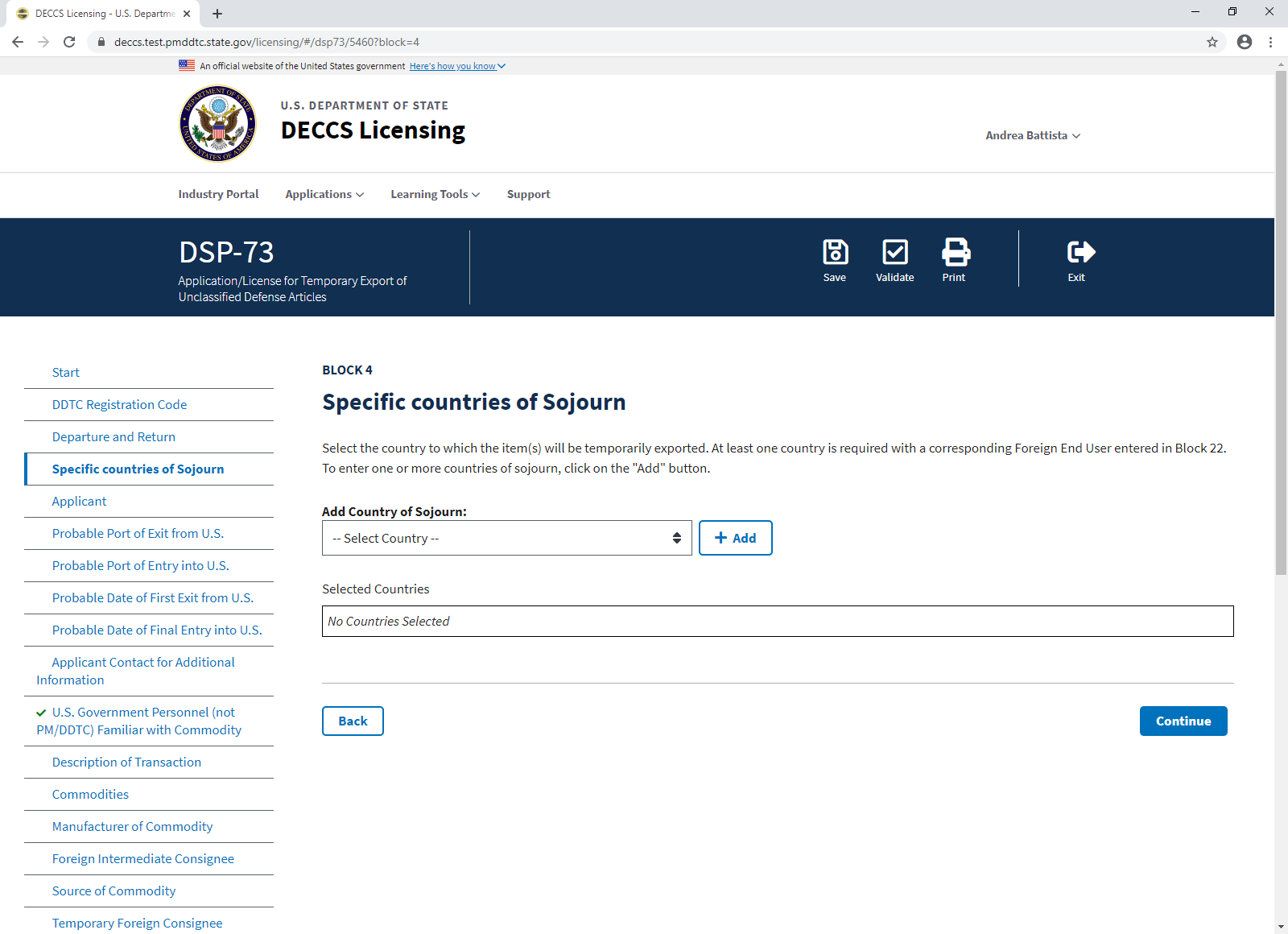Click the scrollbar down arrow
Screen dimensions: 1288x934
point(1282,928)
